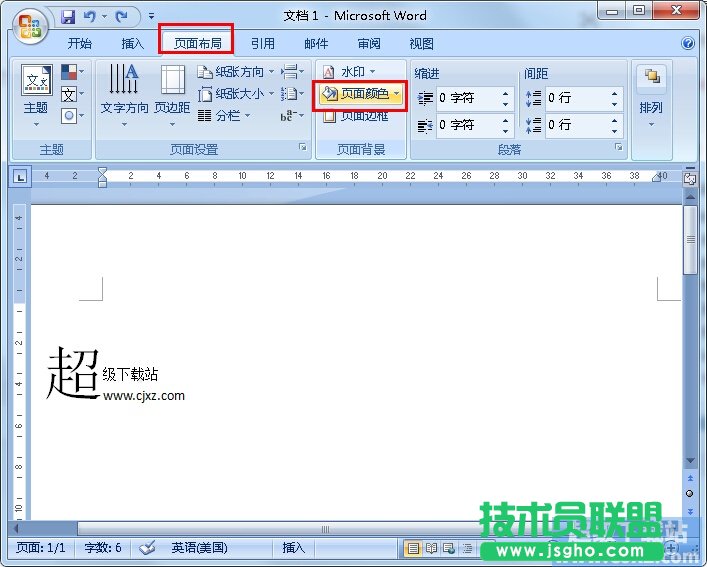
Task: Open the 页边距 margins tool
Action: pos(172,90)
